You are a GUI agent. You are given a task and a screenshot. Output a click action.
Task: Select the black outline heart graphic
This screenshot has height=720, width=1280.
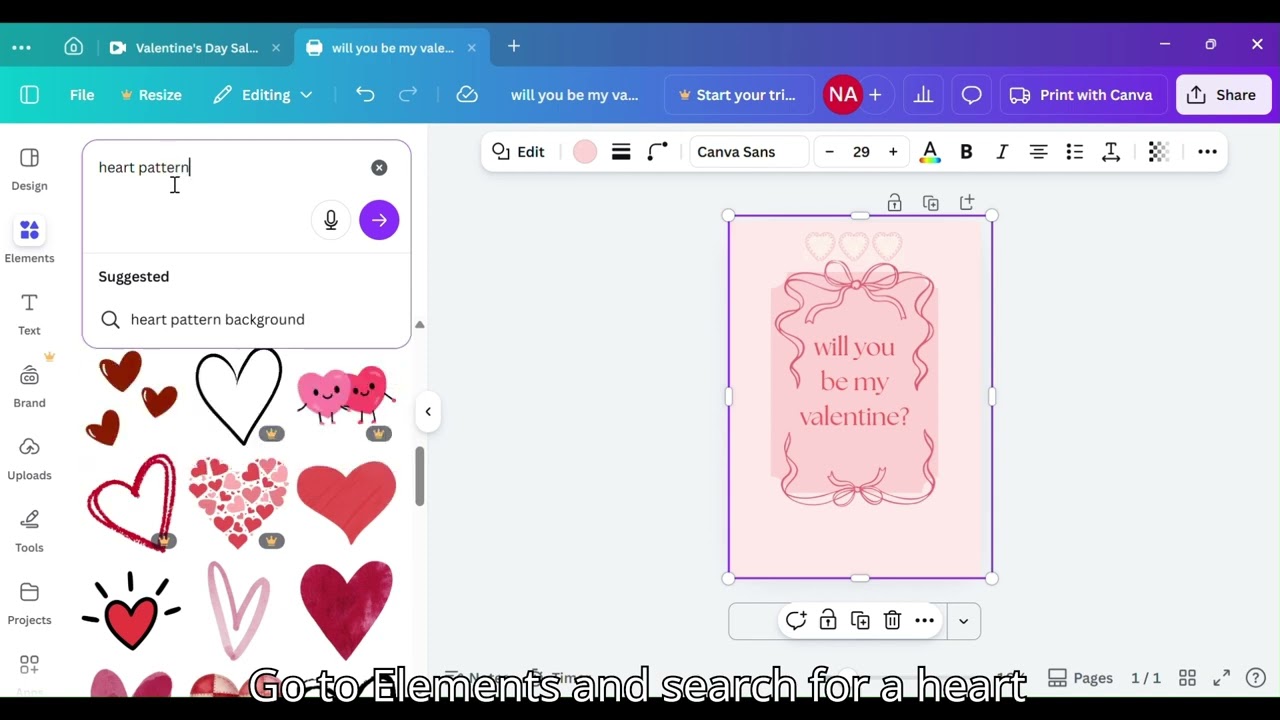coord(238,397)
